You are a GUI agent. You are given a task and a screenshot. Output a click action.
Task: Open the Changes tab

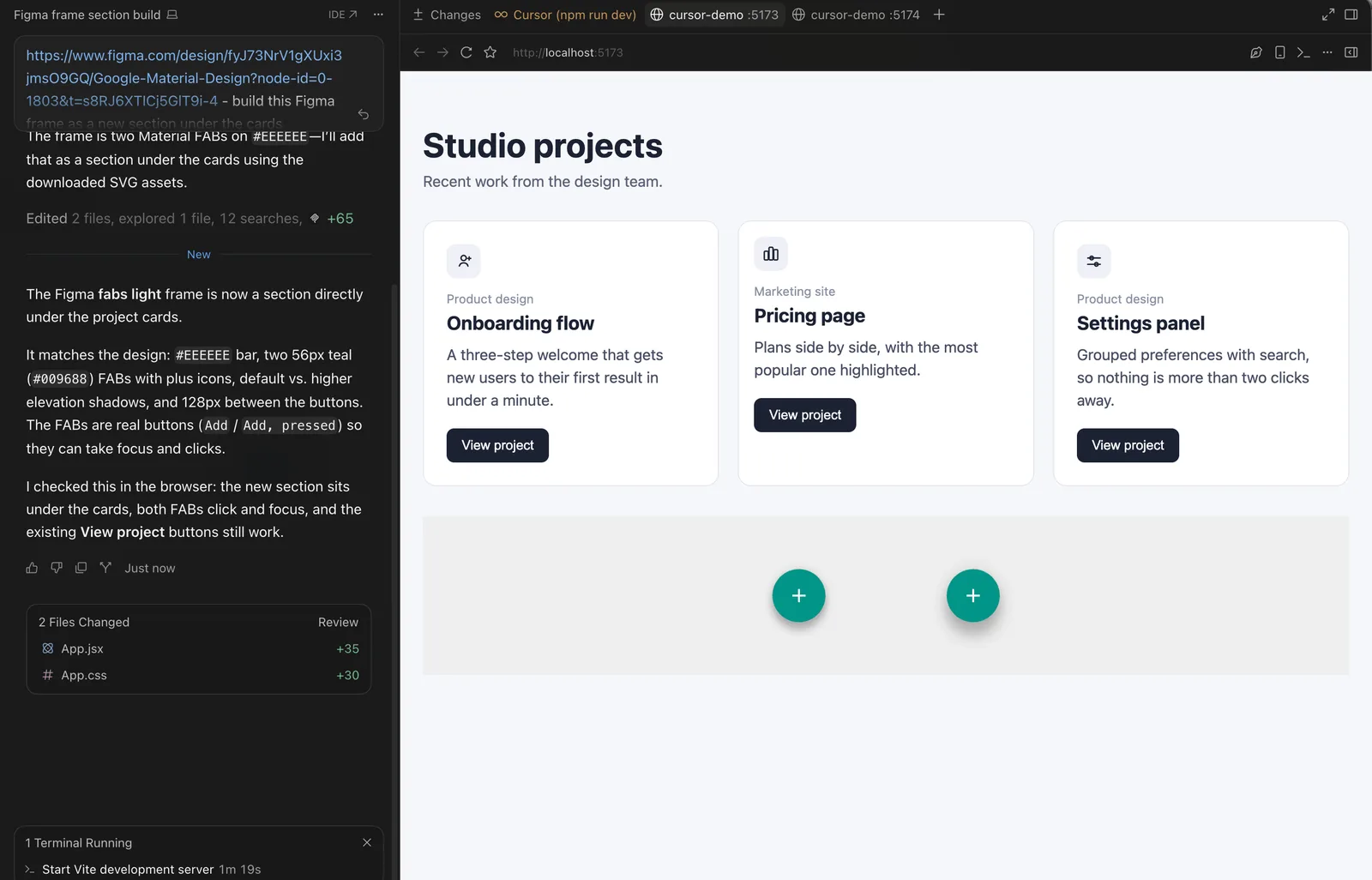tap(447, 15)
